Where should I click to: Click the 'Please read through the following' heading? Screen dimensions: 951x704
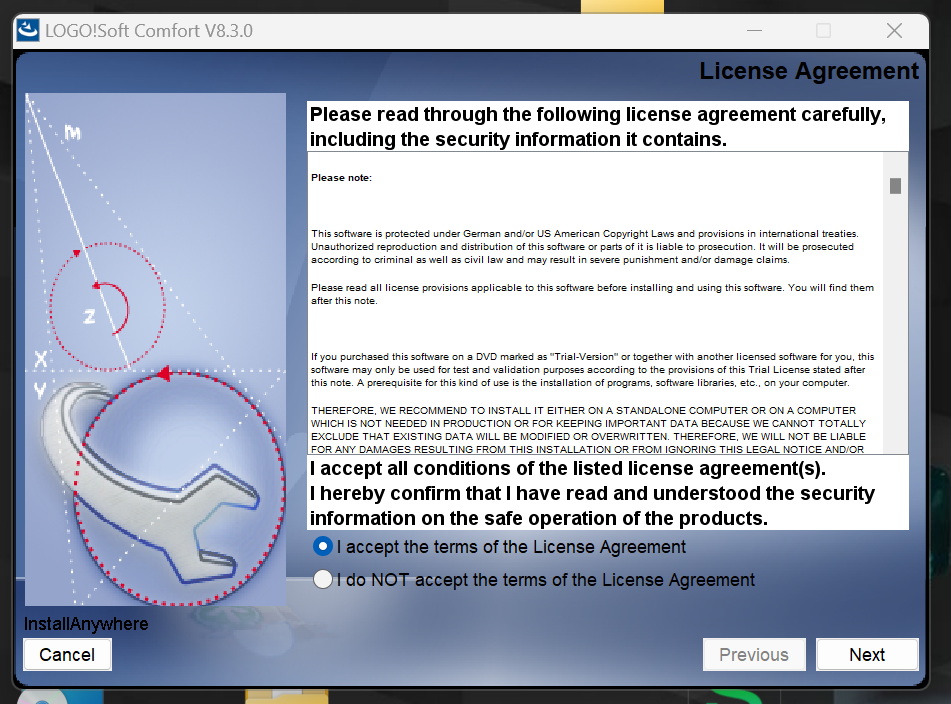pyautogui.click(x=598, y=127)
